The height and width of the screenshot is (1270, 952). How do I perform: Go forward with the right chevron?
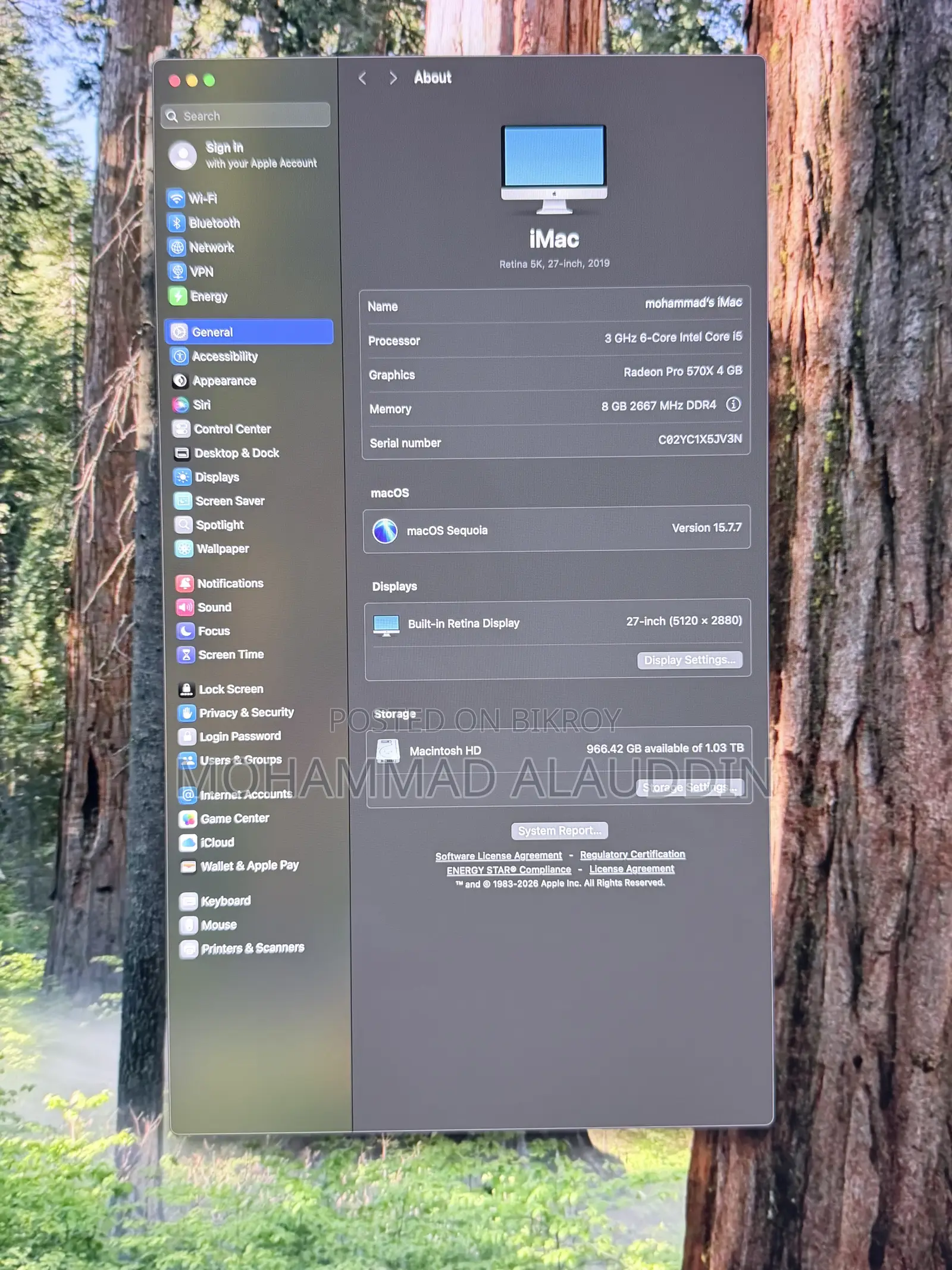(x=392, y=78)
